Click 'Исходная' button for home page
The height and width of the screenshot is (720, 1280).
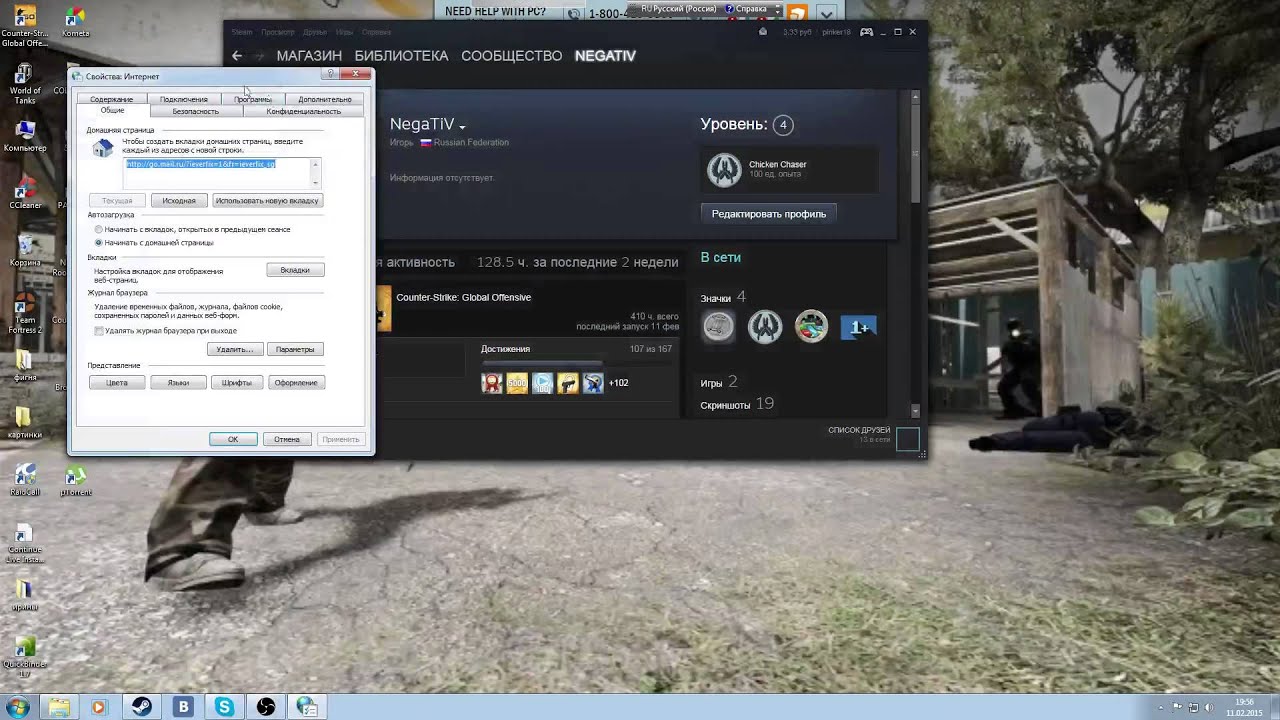point(179,201)
